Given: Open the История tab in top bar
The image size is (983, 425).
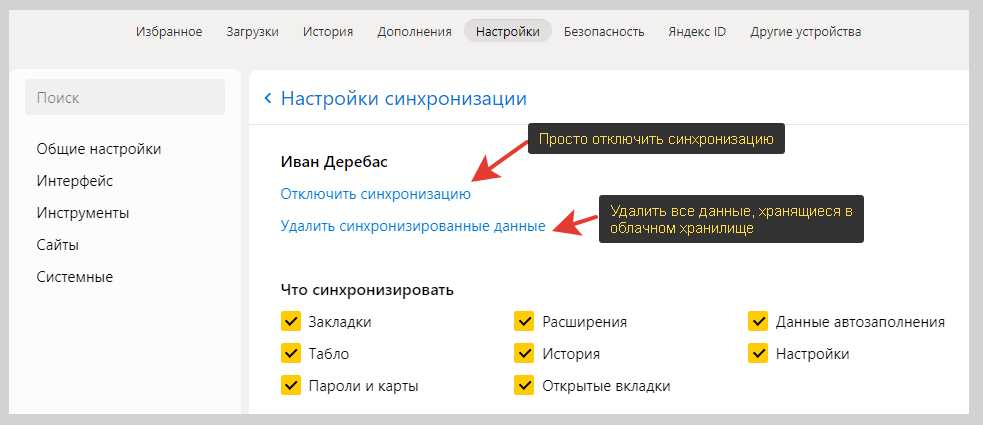Looking at the screenshot, I should [328, 31].
